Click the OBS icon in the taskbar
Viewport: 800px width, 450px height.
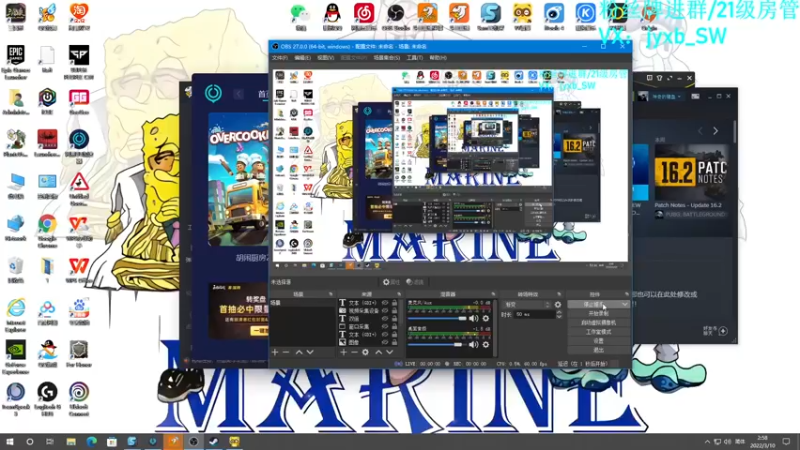(x=193, y=441)
